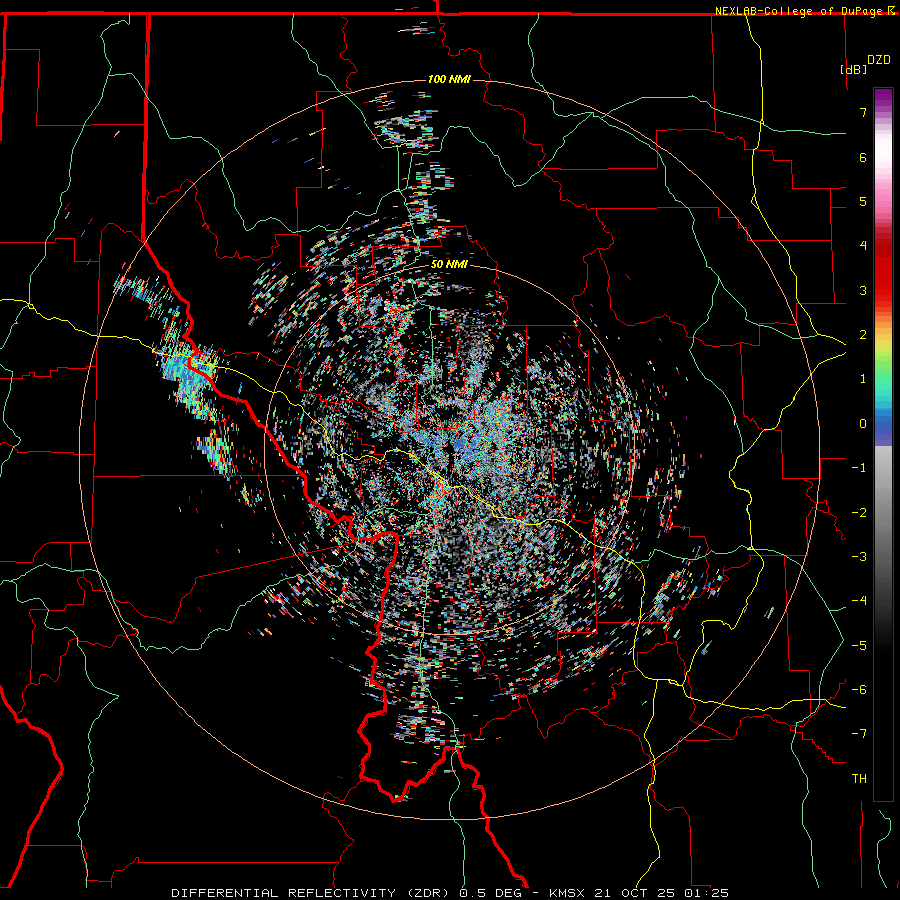Click the 2 value on the color scale
900x900 pixels.
[863, 335]
